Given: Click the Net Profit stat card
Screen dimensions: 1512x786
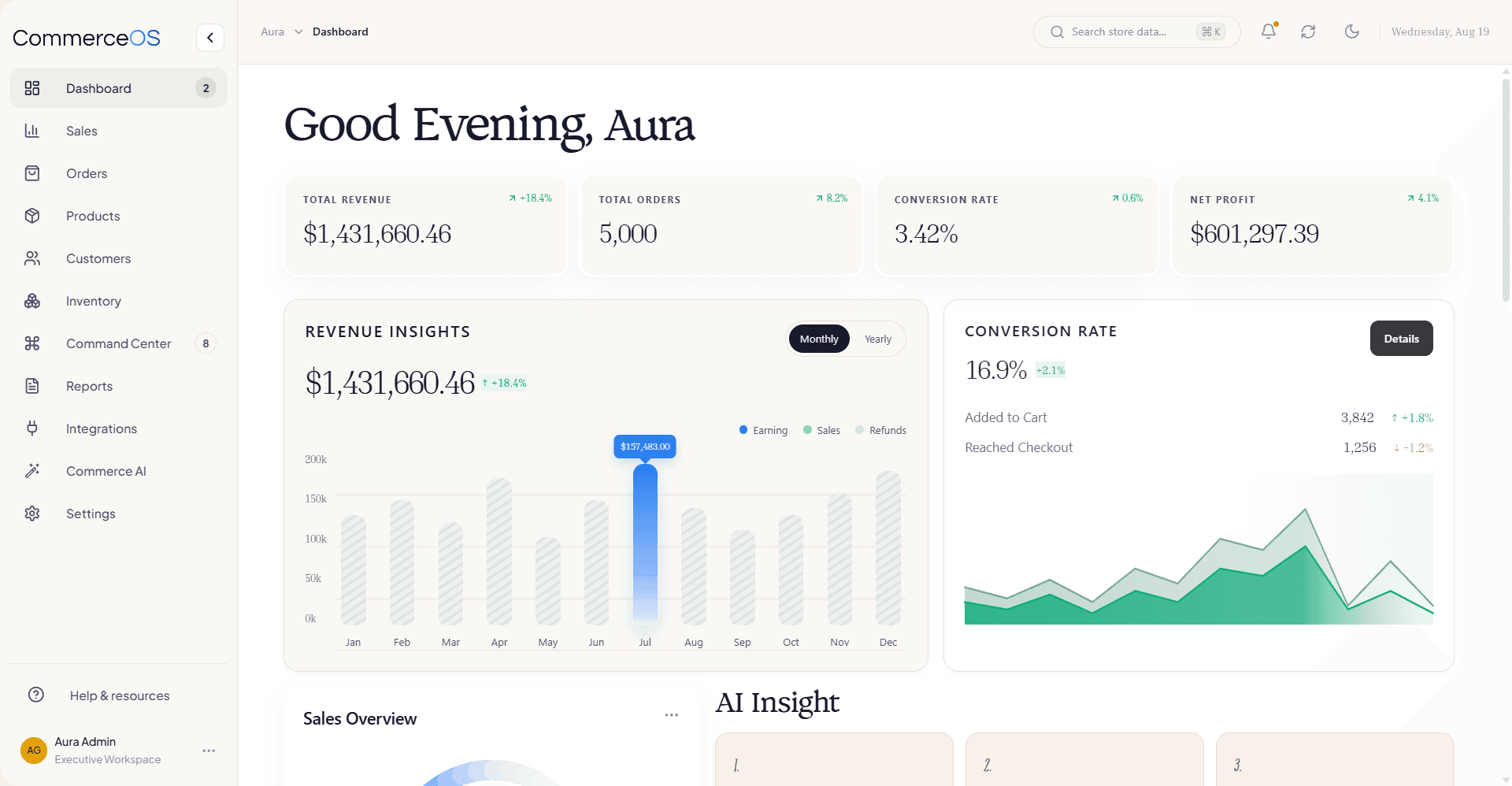Looking at the screenshot, I should 1313,226.
